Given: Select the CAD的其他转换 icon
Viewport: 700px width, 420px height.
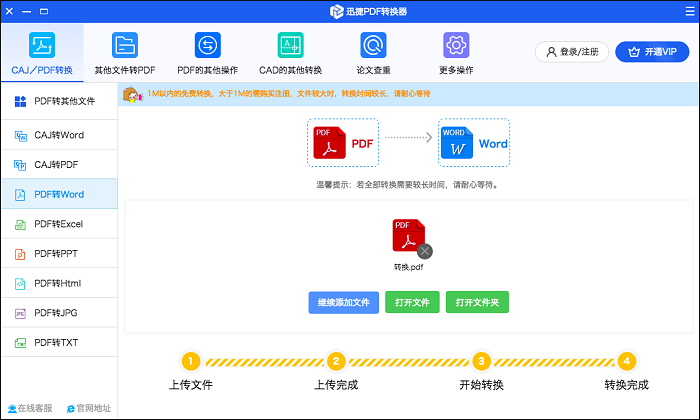Looking at the screenshot, I should [290, 46].
